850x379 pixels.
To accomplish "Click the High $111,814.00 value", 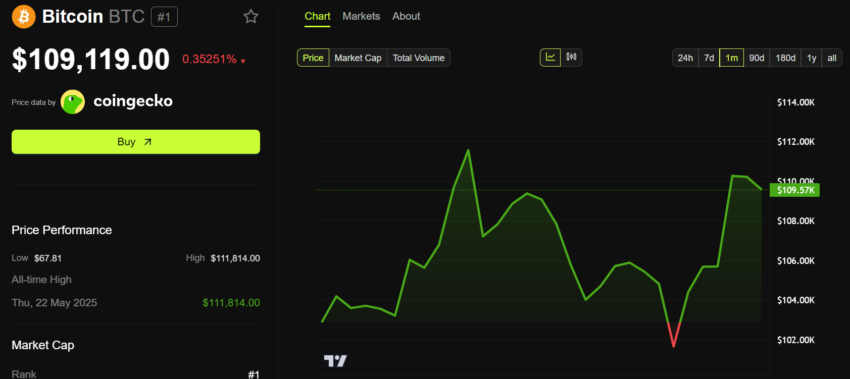I will (x=235, y=258).
